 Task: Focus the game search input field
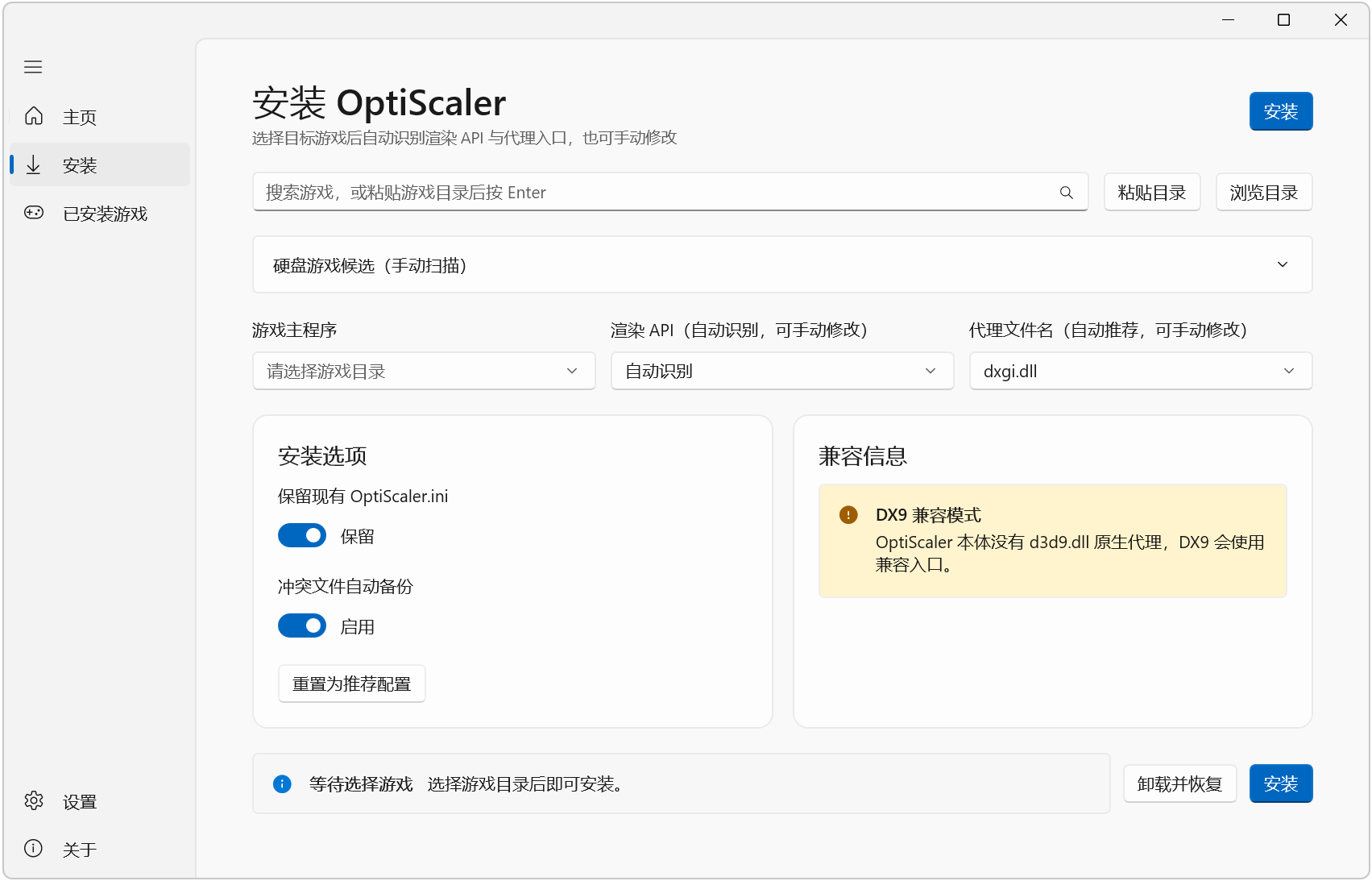(x=670, y=192)
